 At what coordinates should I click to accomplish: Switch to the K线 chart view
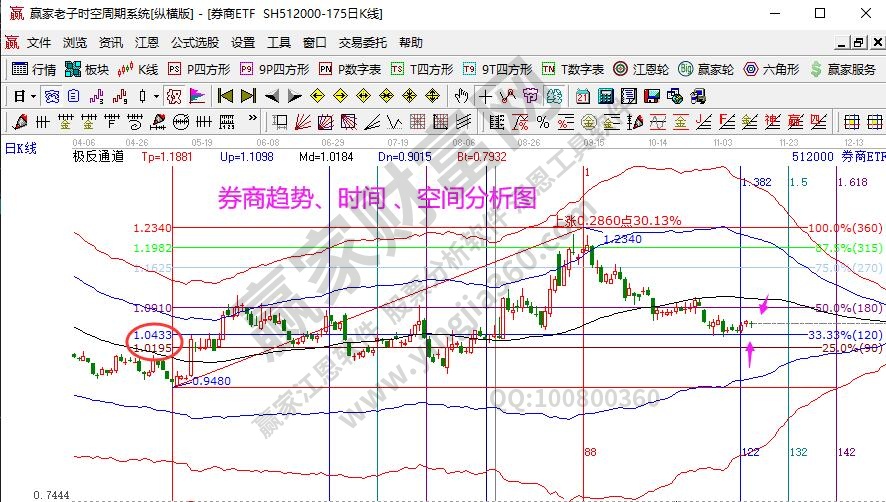point(138,70)
